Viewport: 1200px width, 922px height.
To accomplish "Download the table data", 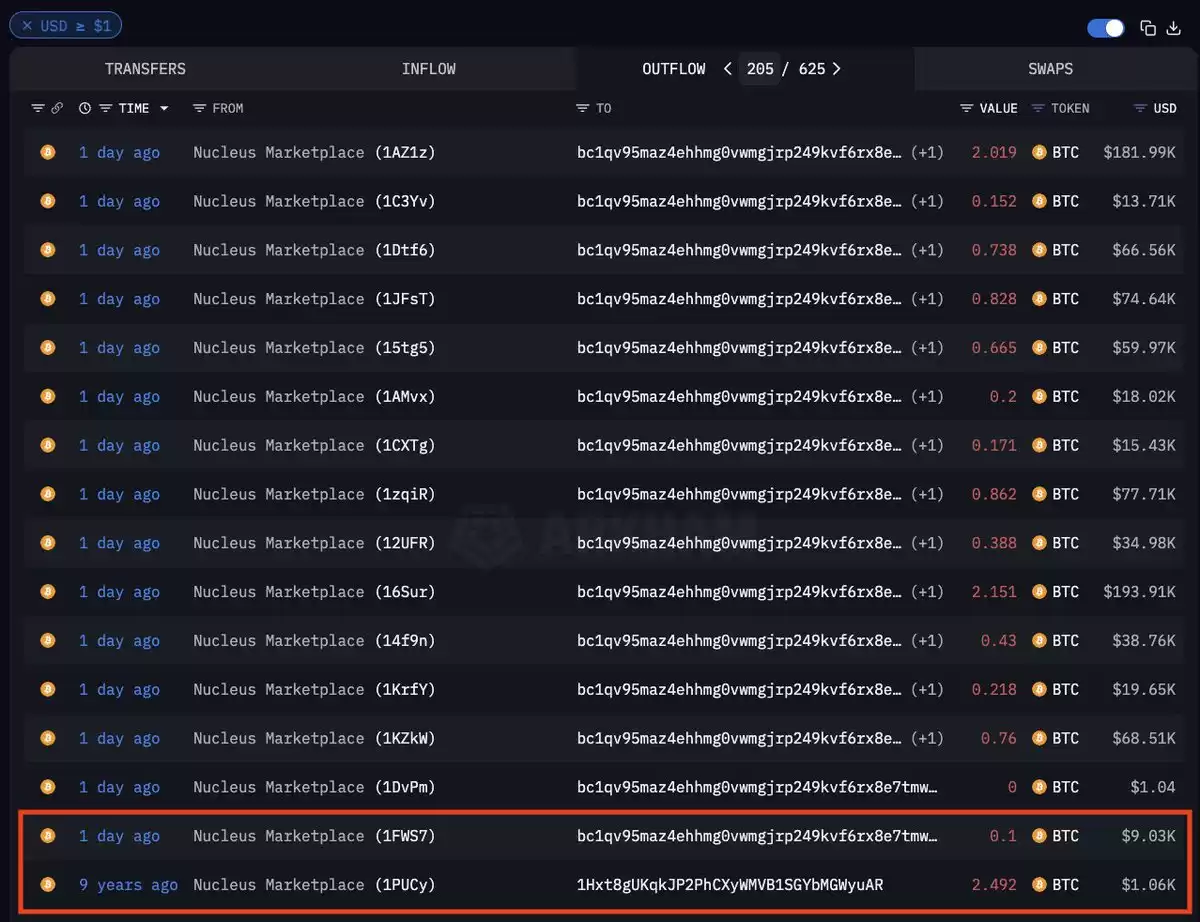I will point(1174,28).
